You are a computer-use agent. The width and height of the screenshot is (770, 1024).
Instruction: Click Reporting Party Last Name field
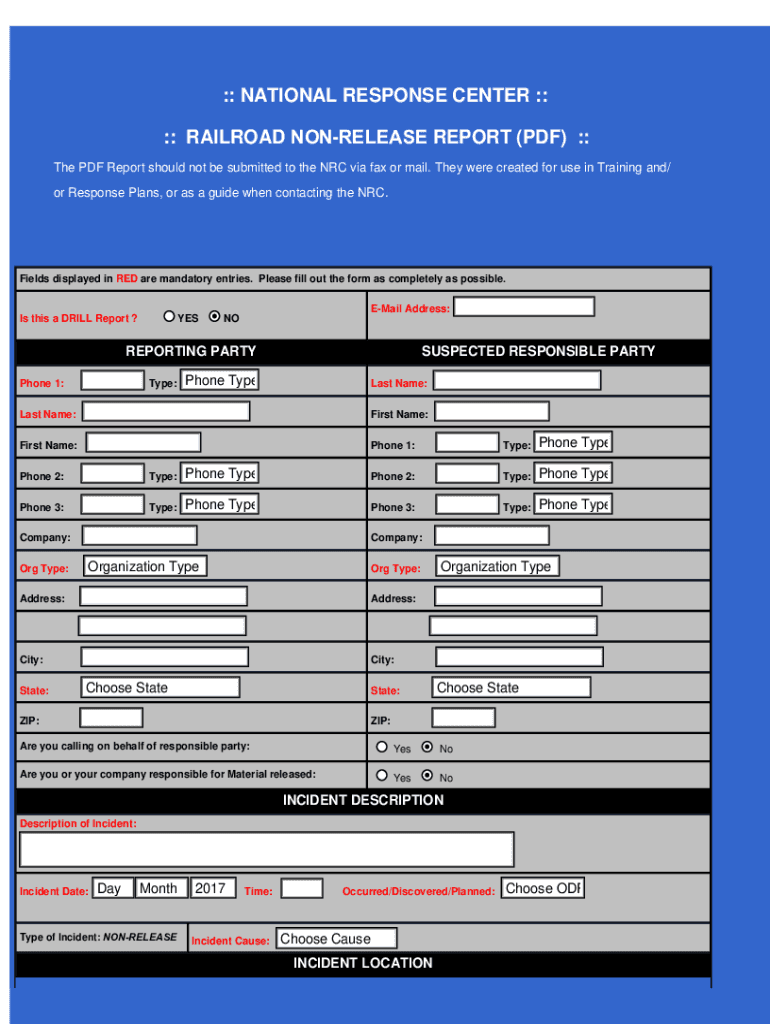(166, 412)
